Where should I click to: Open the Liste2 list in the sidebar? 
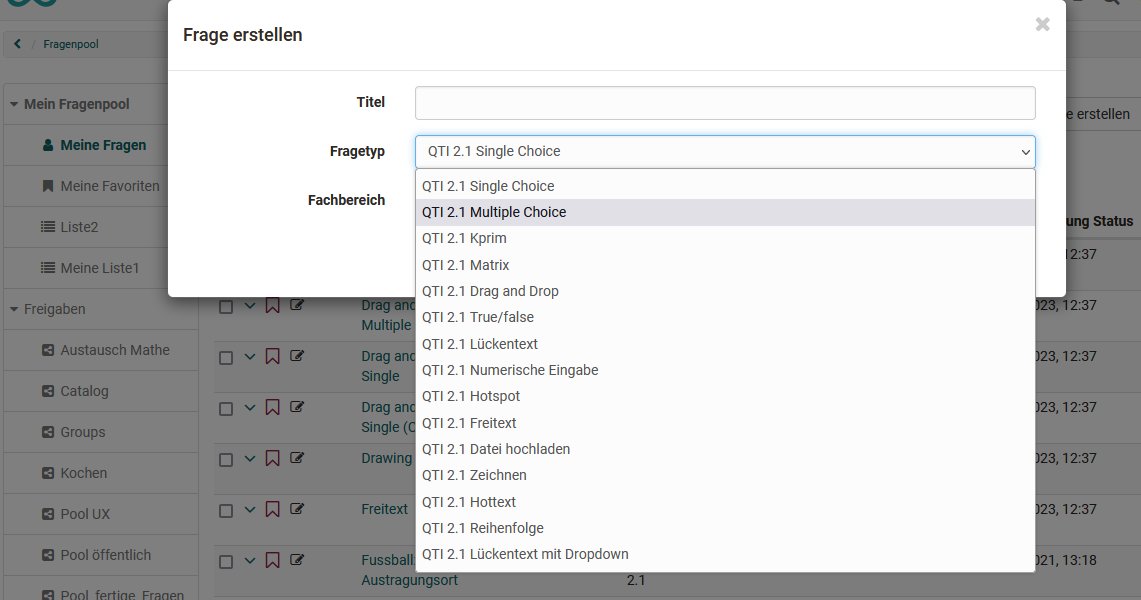79,227
